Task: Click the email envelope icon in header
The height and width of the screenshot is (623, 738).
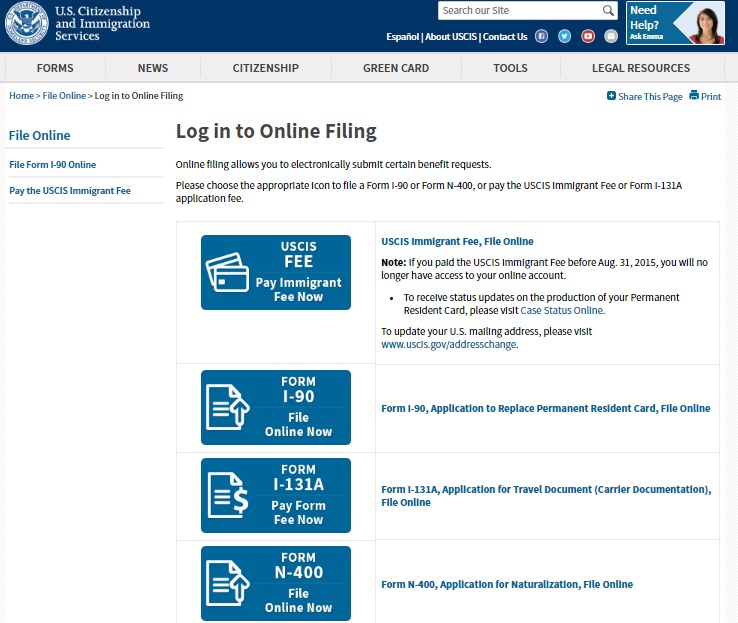Action: pyautogui.click(x=611, y=36)
